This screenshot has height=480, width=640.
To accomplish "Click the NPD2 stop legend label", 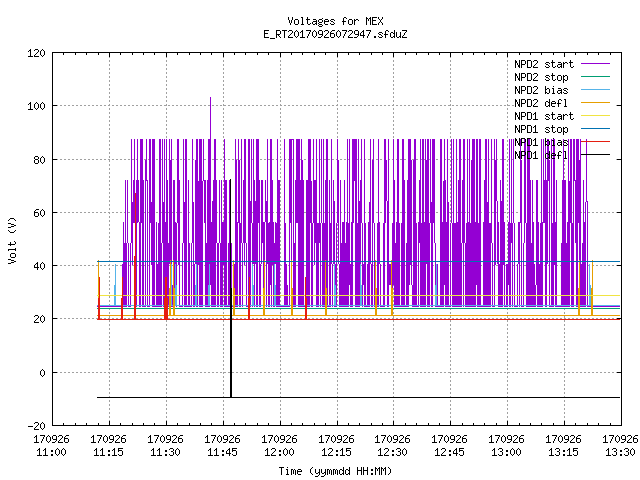I will 541,77.
